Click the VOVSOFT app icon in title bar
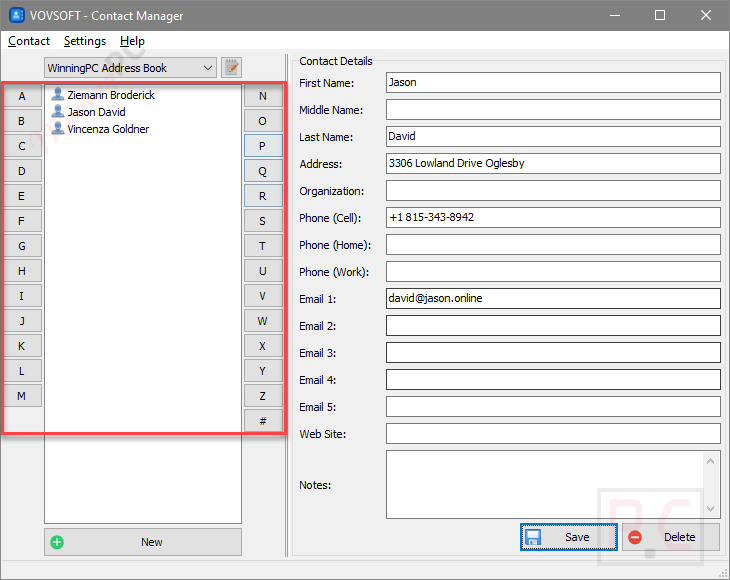Viewport: 730px width, 580px height. coord(17,15)
